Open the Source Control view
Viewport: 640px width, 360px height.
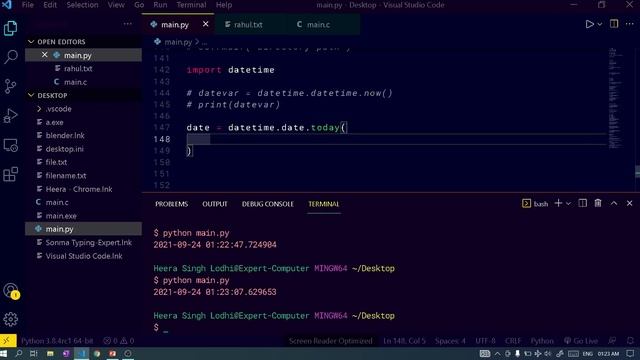pyautogui.click(x=10, y=86)
